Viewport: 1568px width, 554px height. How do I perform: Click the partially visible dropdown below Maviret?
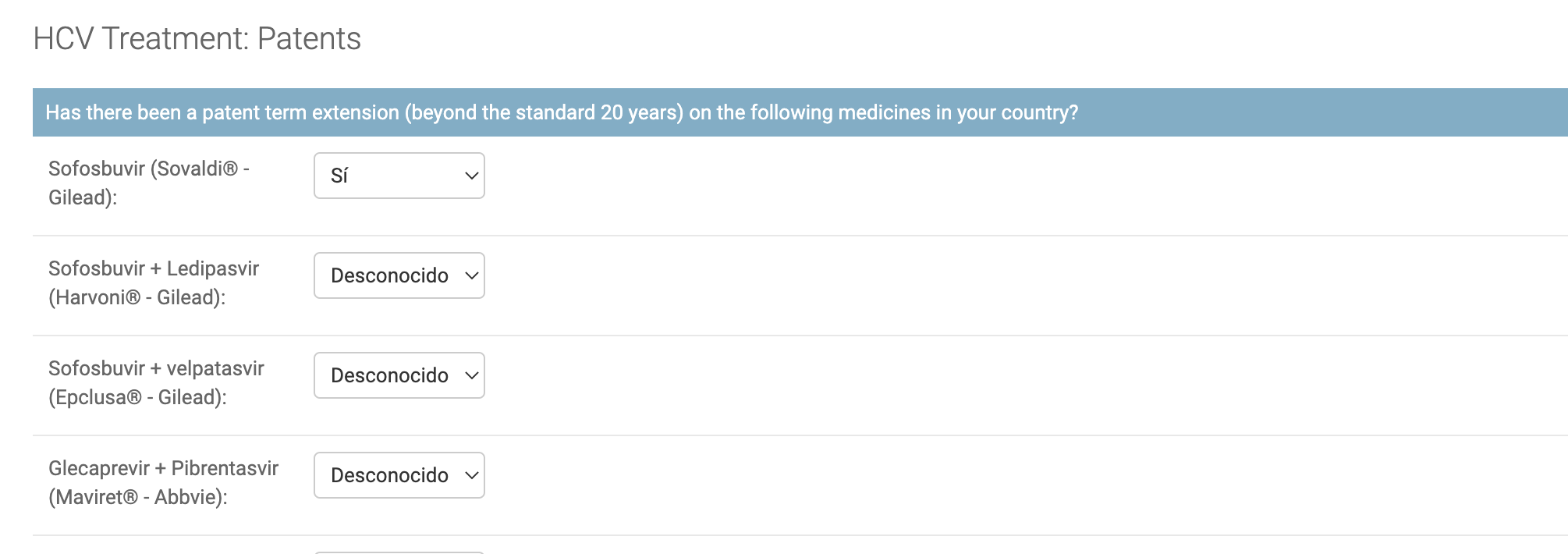point(399,552)
